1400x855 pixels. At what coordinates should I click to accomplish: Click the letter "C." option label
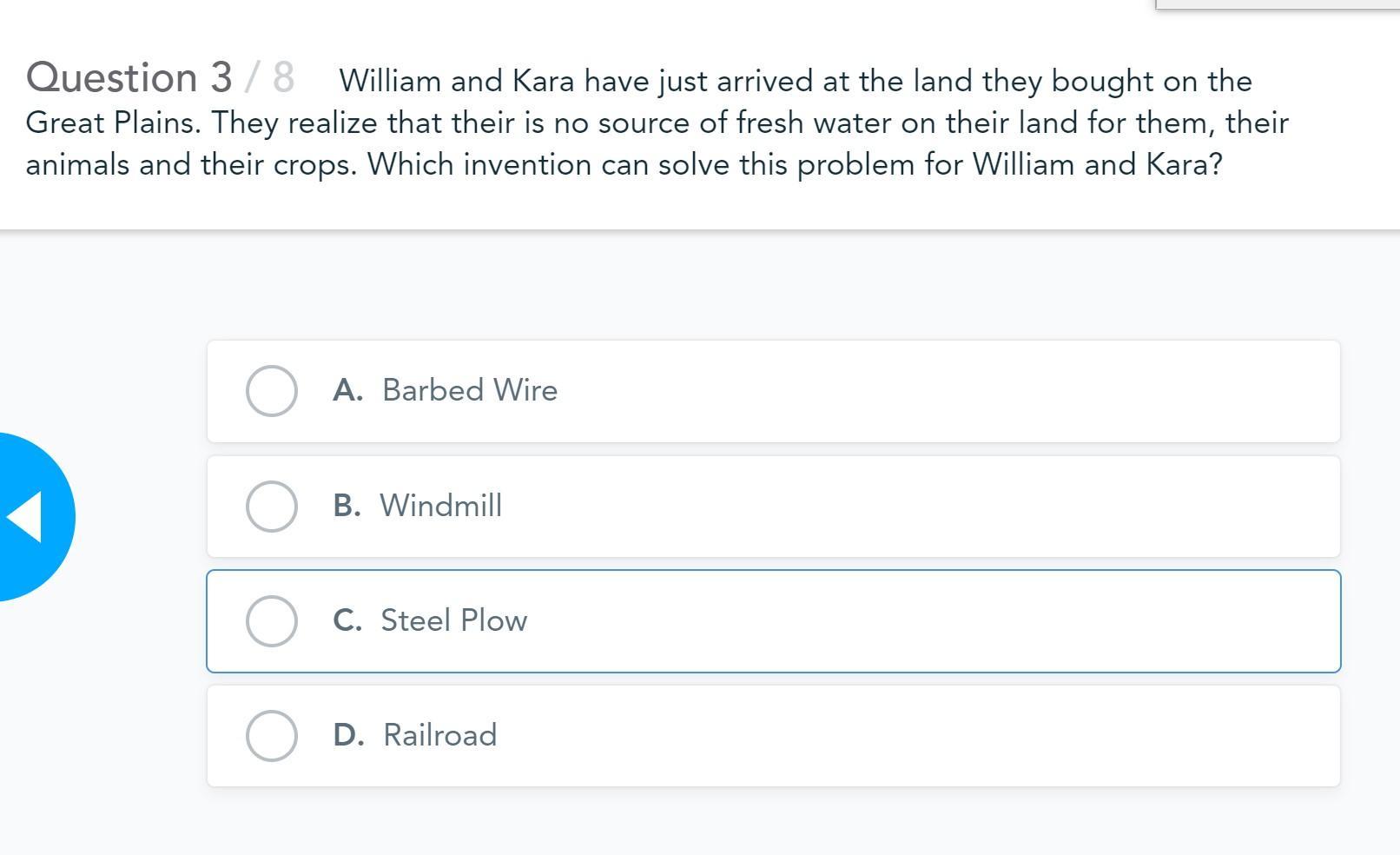tap(347, 620)
